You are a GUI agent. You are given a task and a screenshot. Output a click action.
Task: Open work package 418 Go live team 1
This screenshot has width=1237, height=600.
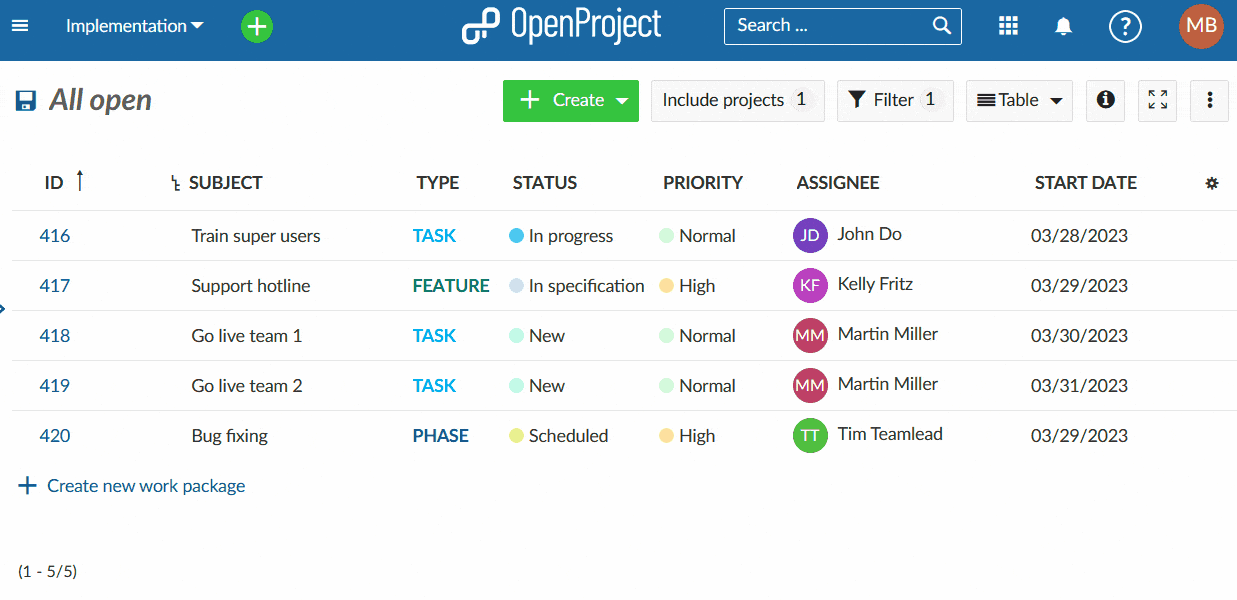point(55,335)
